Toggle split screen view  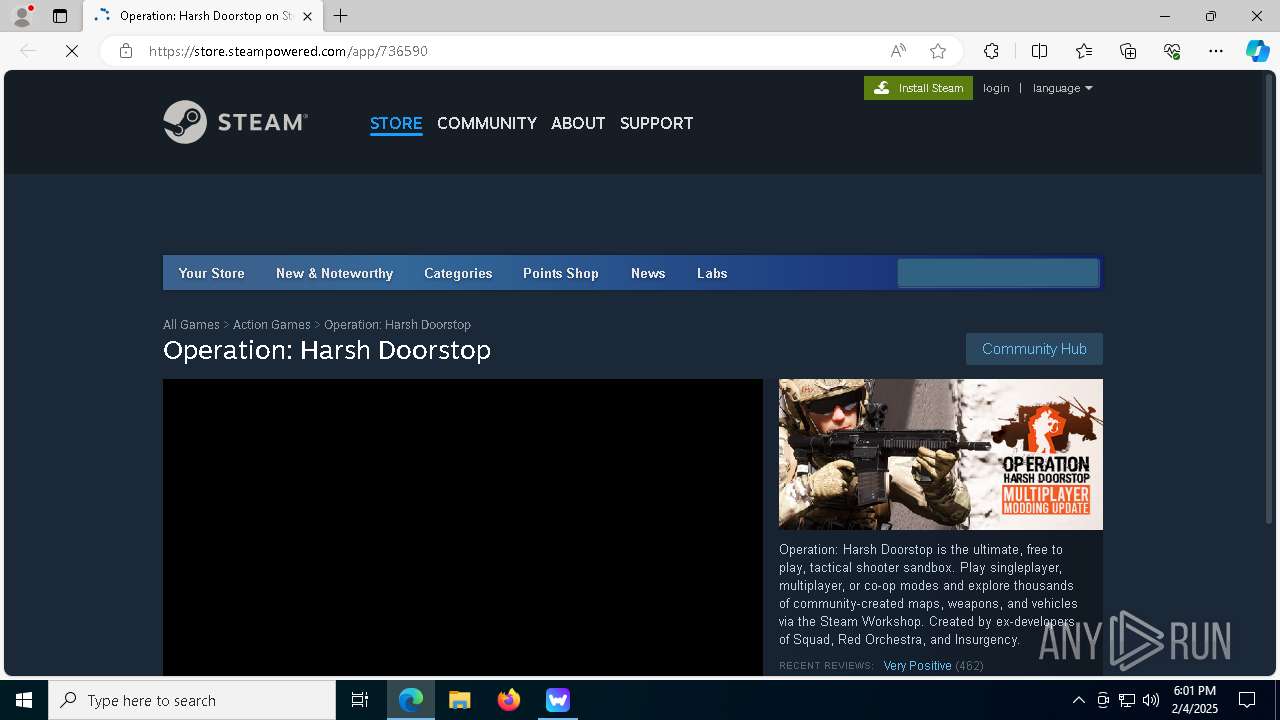1039,51
